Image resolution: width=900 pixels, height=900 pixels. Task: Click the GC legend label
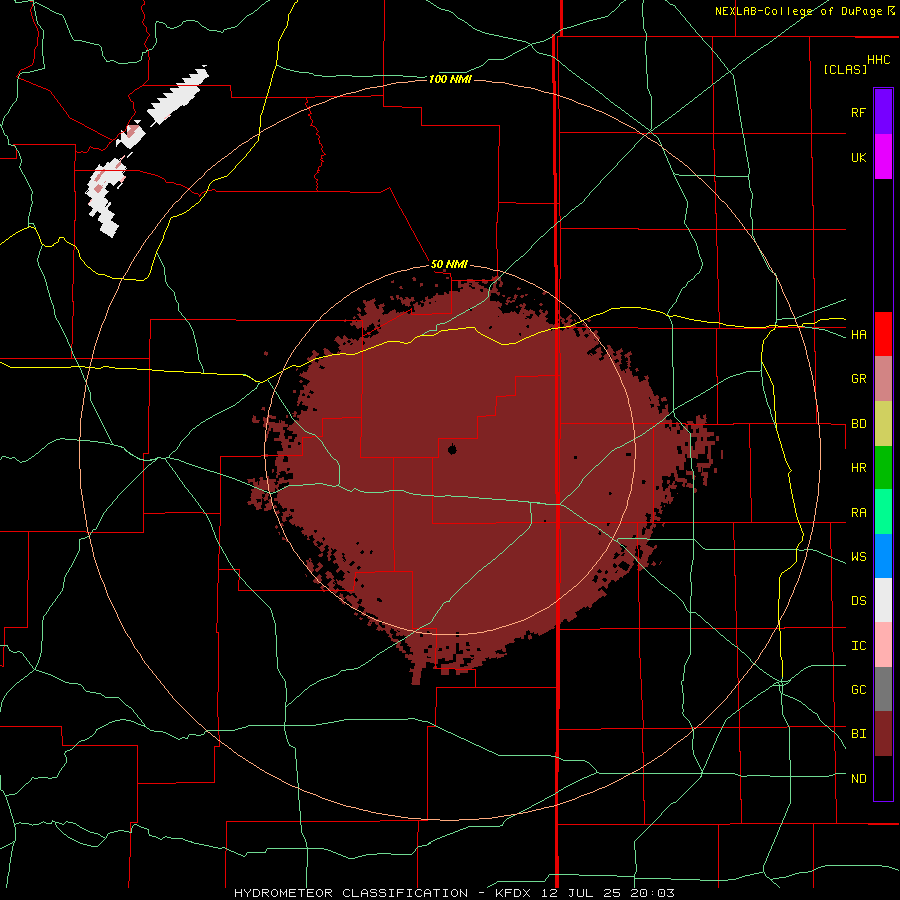tap(858, 690)
